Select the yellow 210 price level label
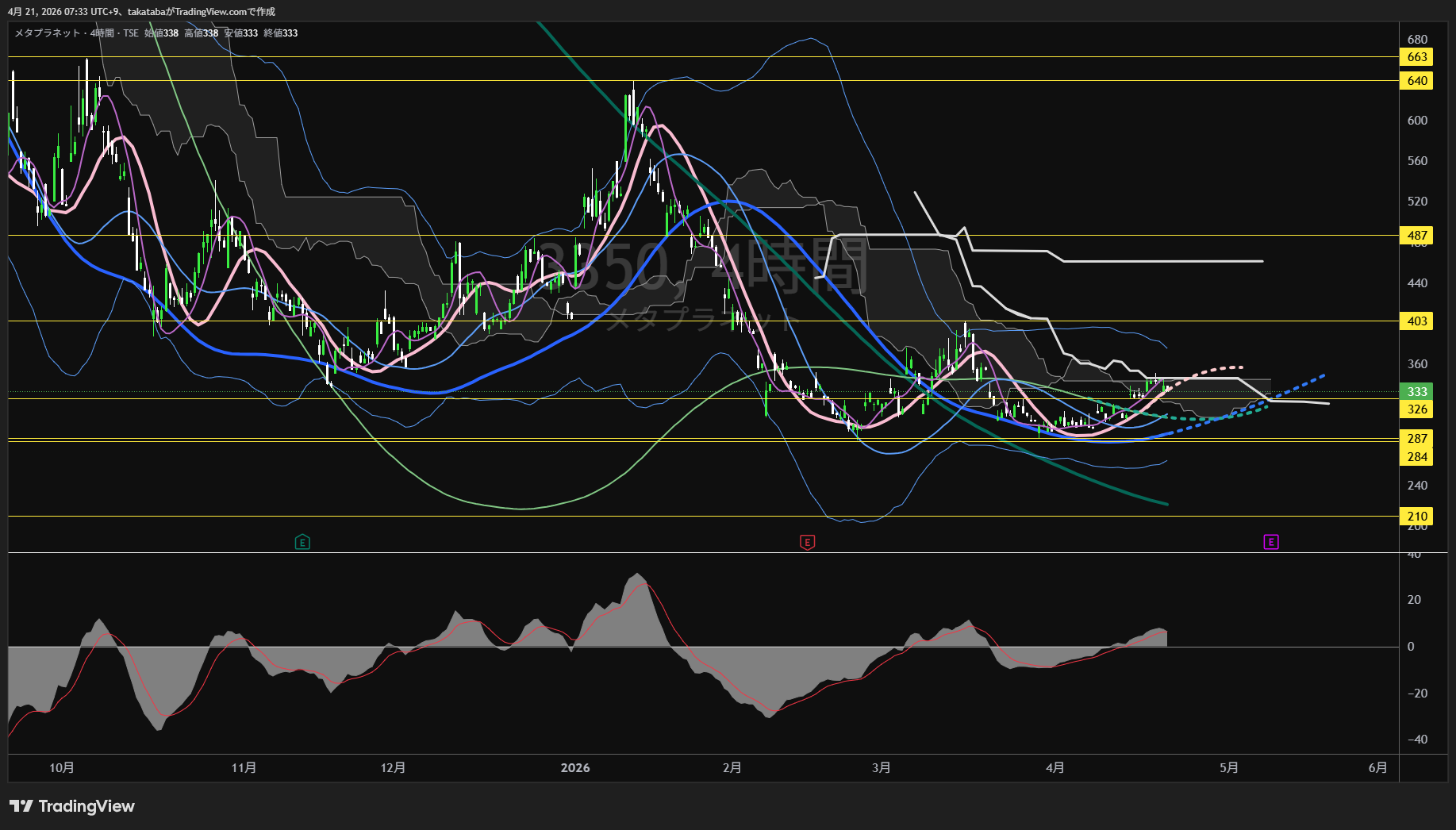The height and width of the screenshot is (830, 1456). tap(1416, 517)
